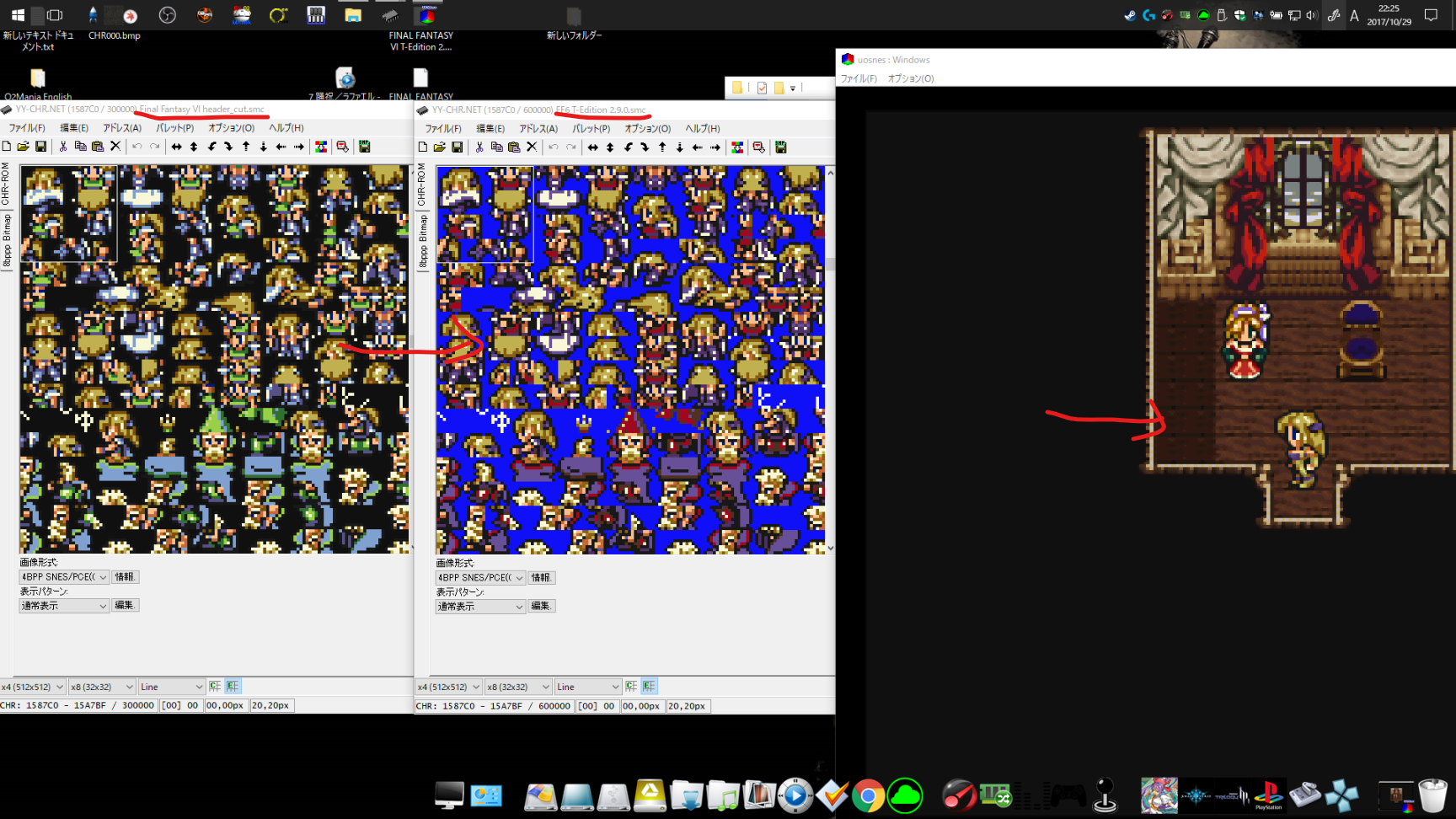The width and height of the screenshot is (1456, 819).
Task: Select 8bpp Bitmap tab in header_cut.smc window
Action: [6, 241]
